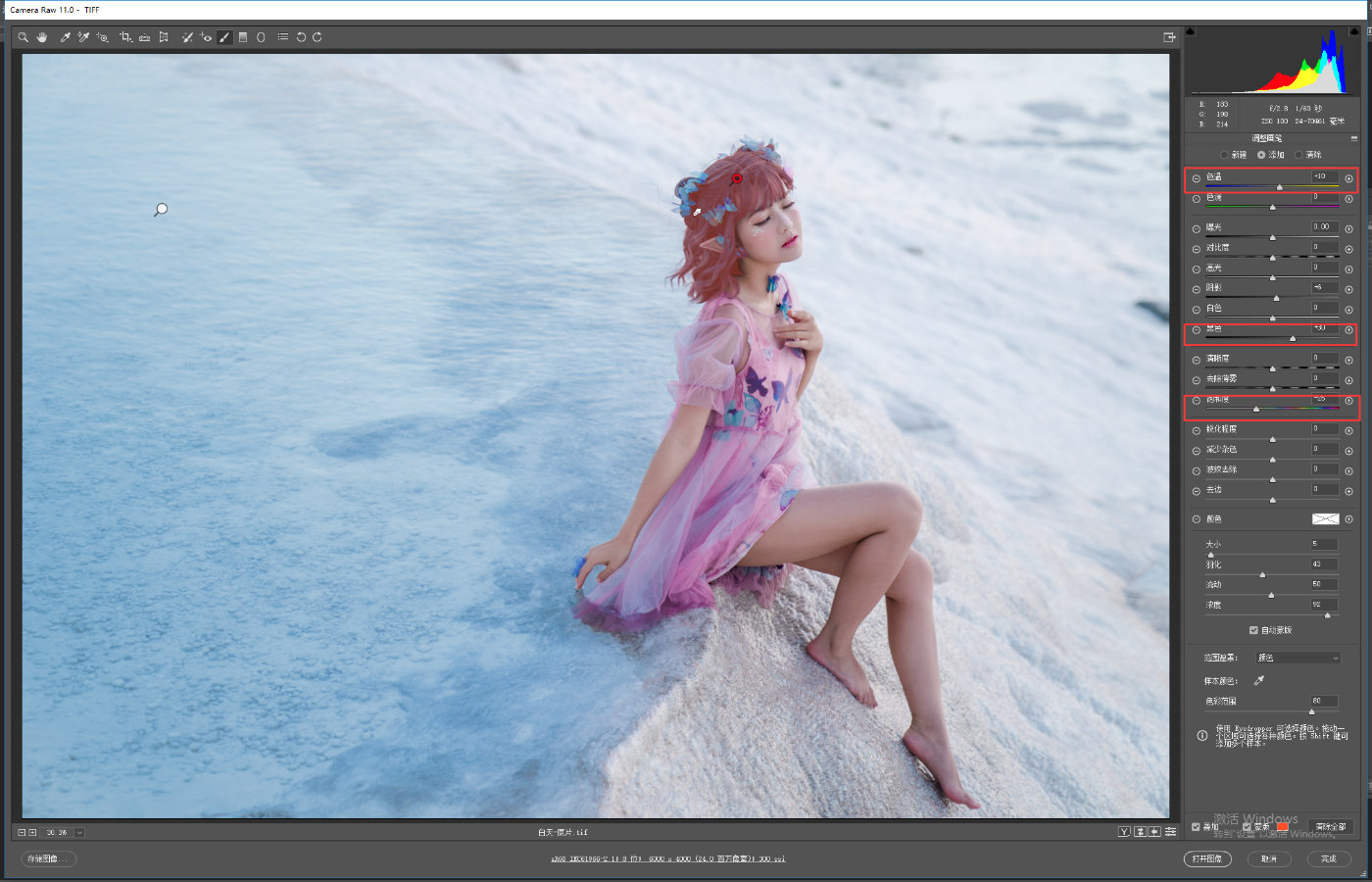Select the 新建 radio button
The width and height of the screenshot is (1372, 882).
(1224, 155)
